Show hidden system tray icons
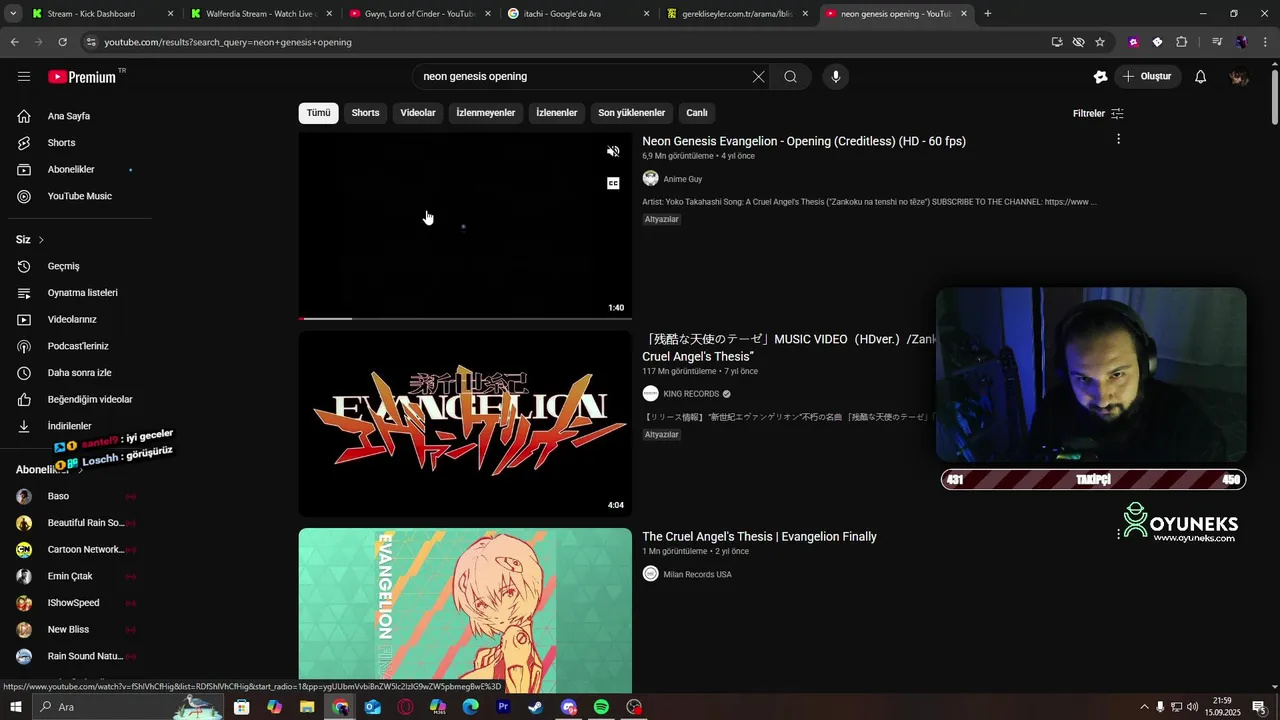Screen dimensions: 1280x720 coord(1144,707)
